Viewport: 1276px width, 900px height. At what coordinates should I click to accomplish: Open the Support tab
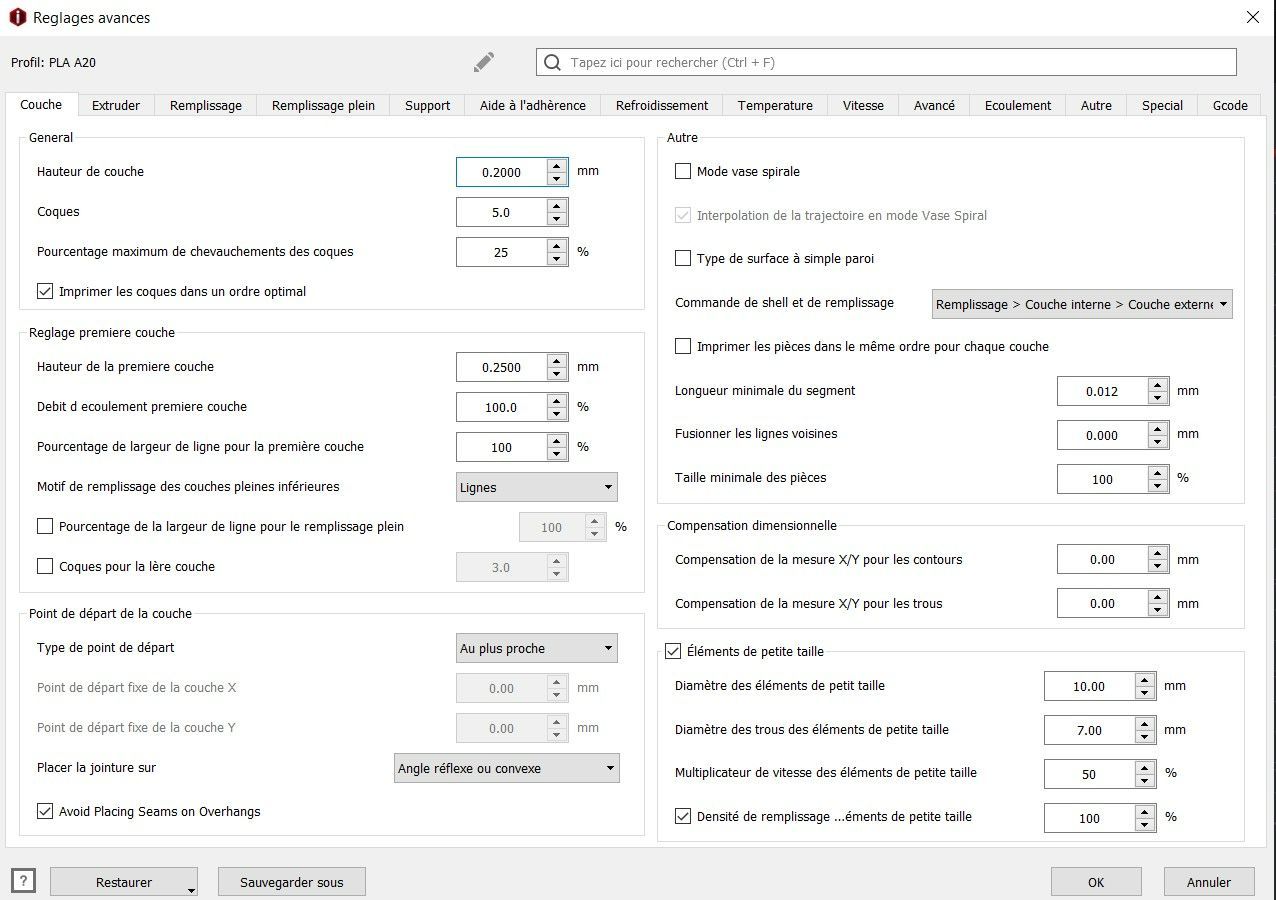(x=428, y=105)
